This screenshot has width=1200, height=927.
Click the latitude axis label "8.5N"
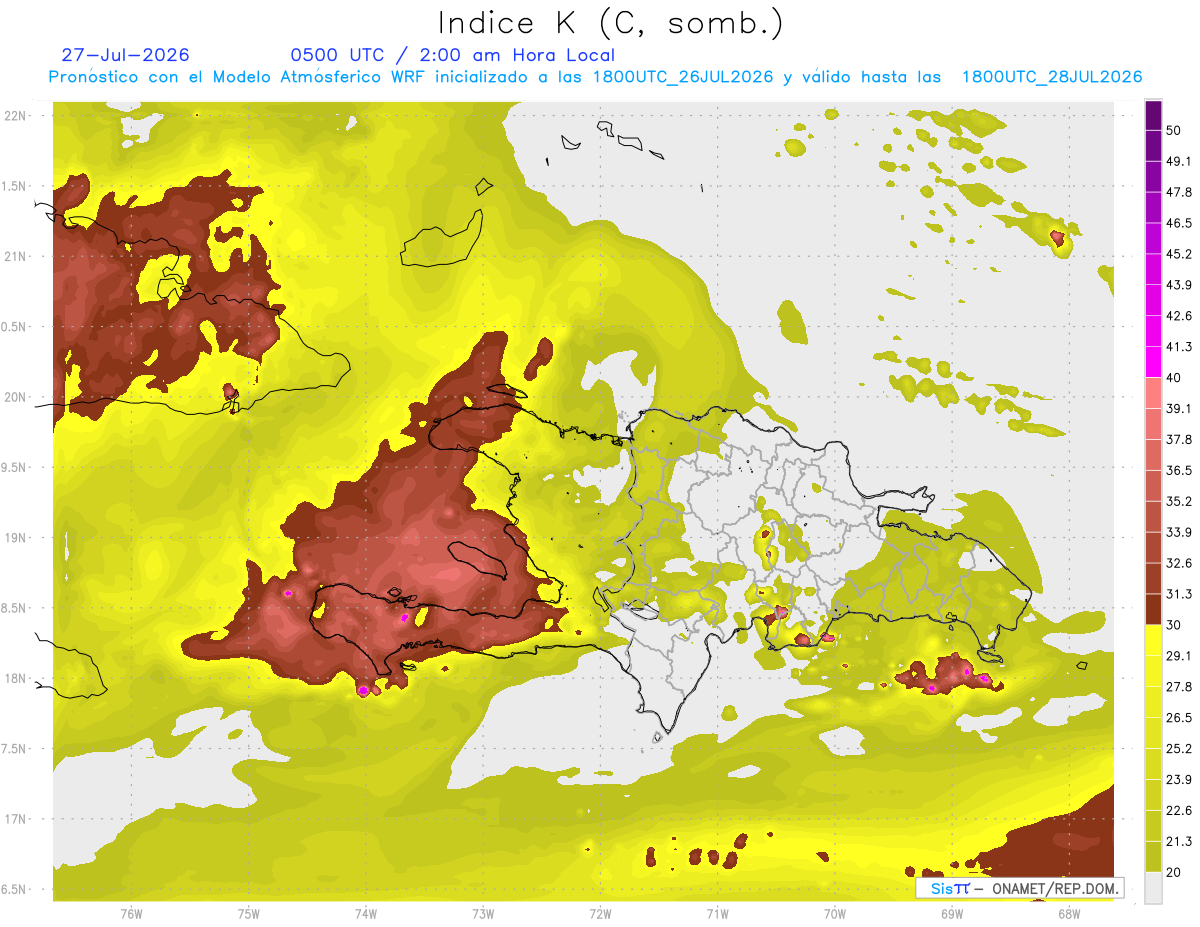15,608
